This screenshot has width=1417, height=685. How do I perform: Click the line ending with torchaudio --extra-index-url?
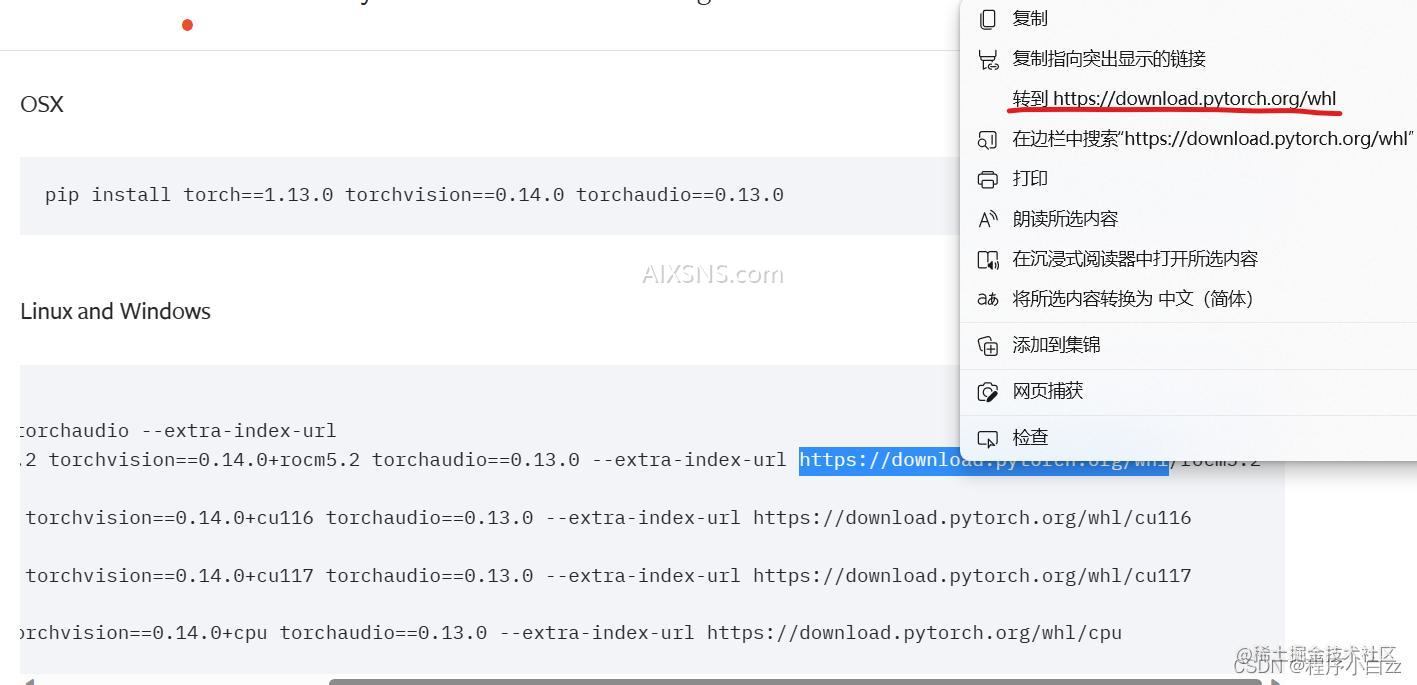click(178, 431)
